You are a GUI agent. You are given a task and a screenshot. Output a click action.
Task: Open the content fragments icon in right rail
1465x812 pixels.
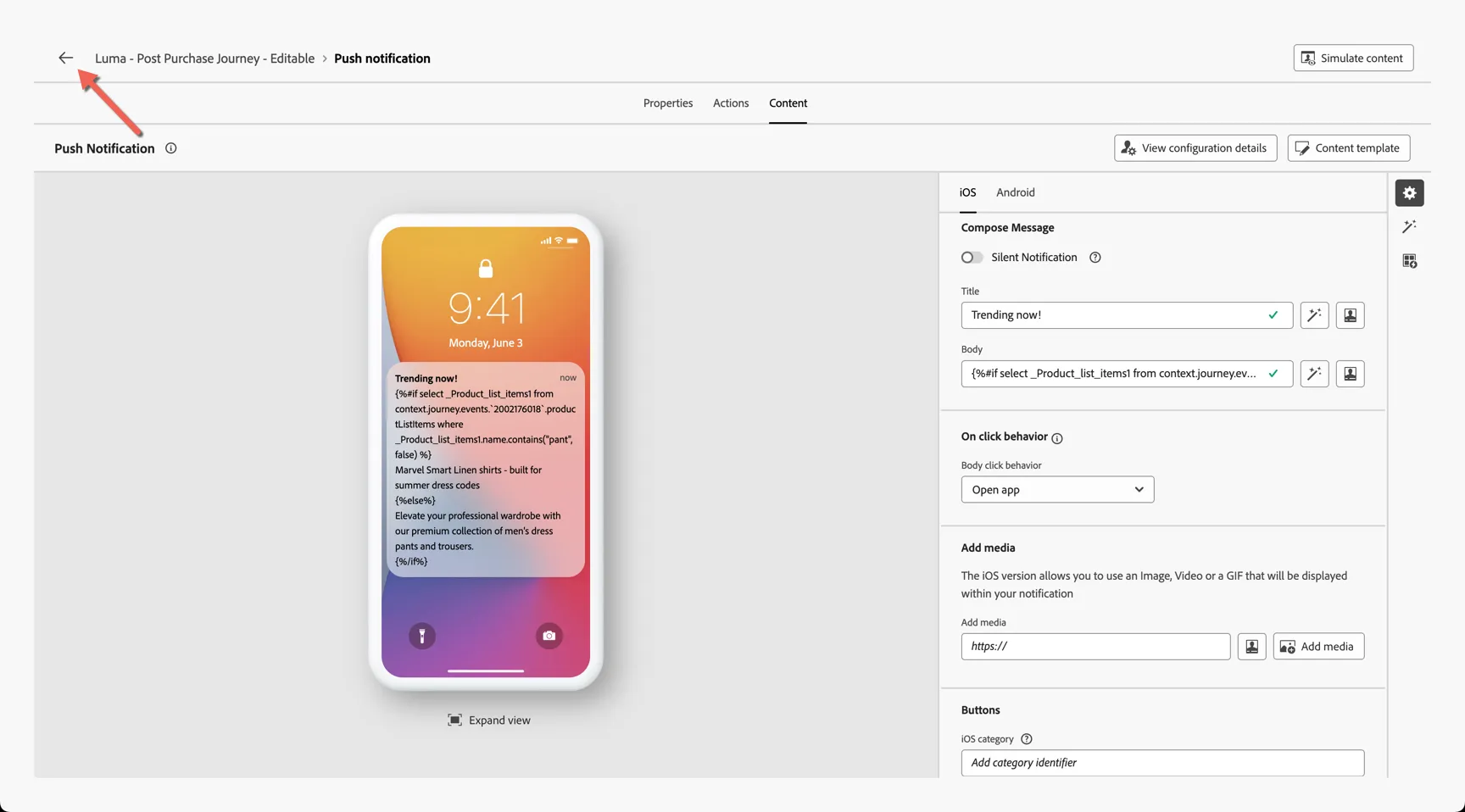tap(1409, 261)
